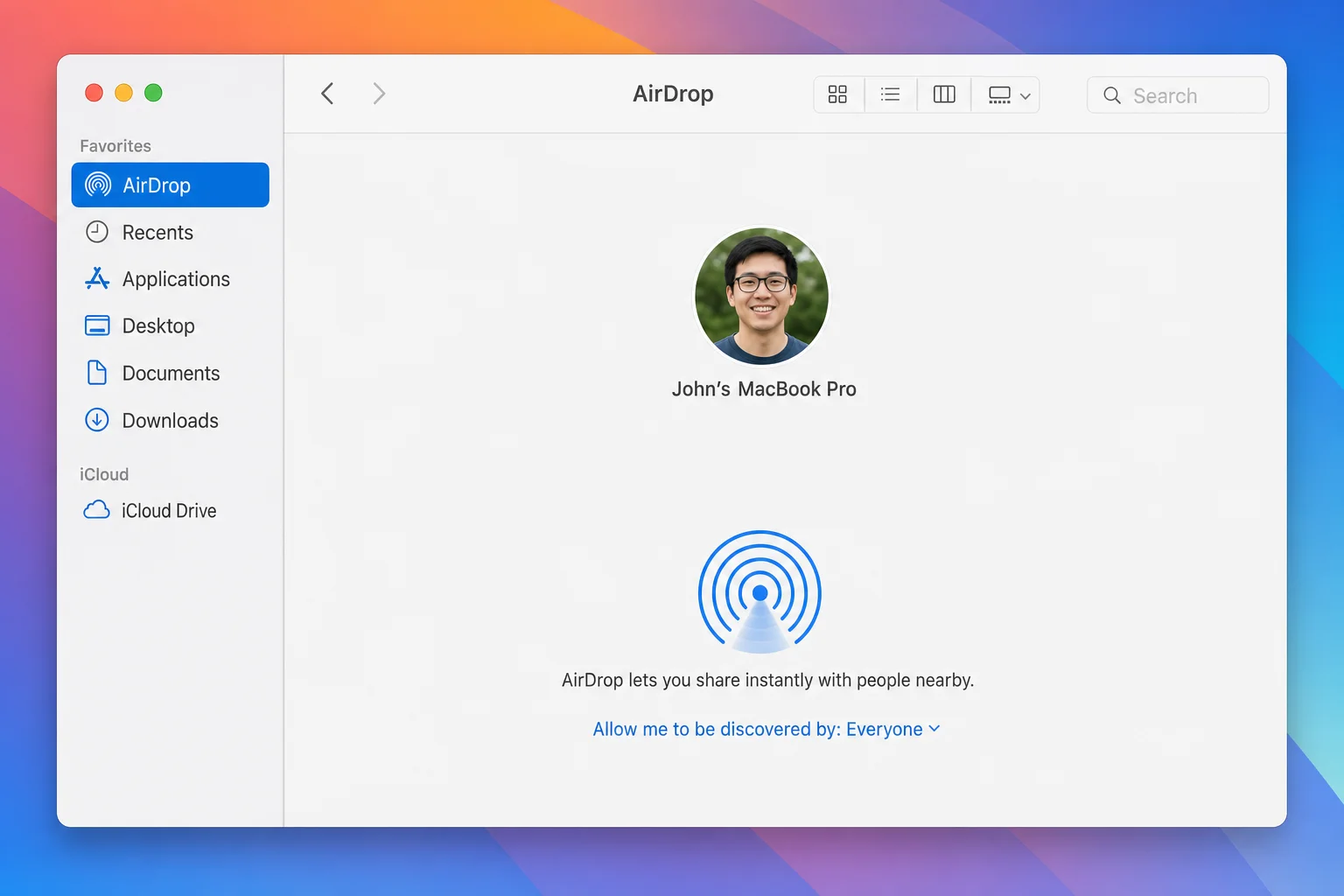The width and height of the screenshot is (1344, 896).
Task: Click 'AirDrop lets you share instantly' text
Action: (x=767, y=680)
